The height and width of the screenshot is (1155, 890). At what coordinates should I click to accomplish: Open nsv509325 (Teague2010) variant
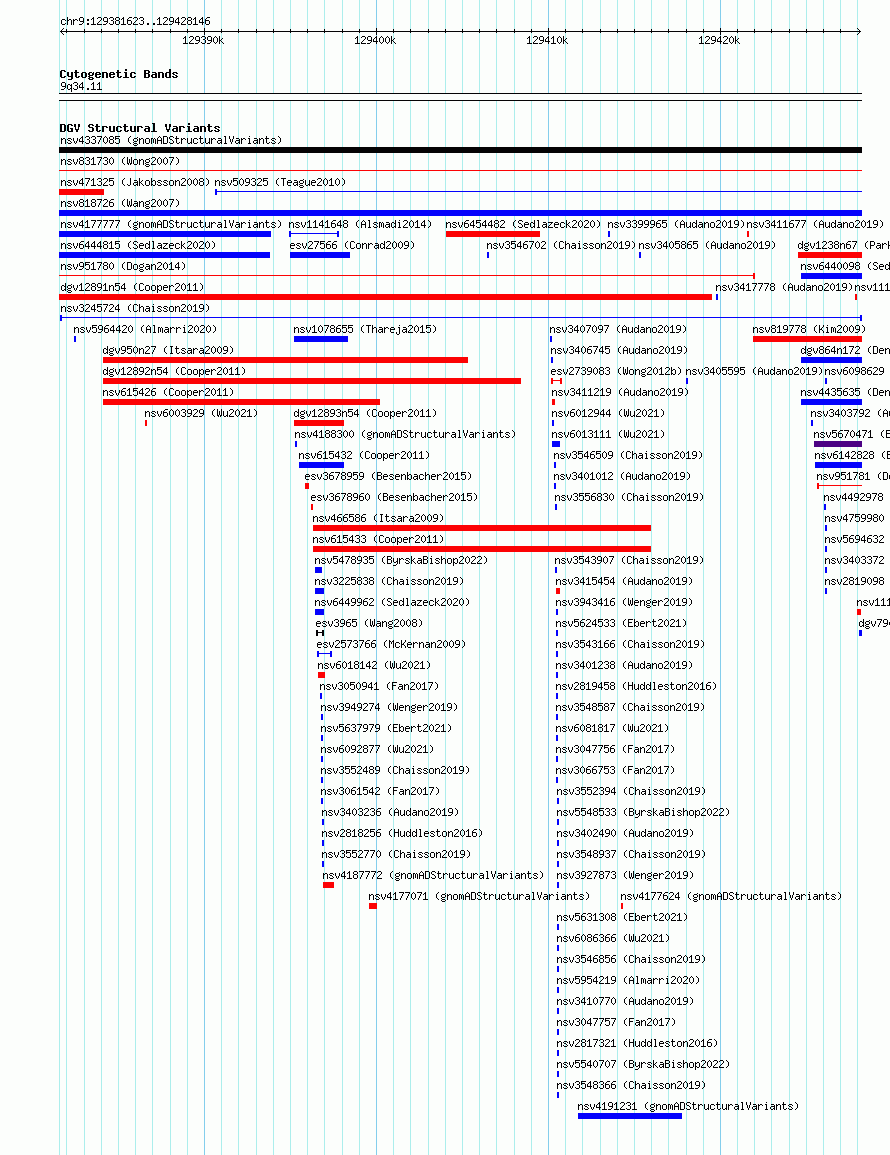click(x=280, y=182)
